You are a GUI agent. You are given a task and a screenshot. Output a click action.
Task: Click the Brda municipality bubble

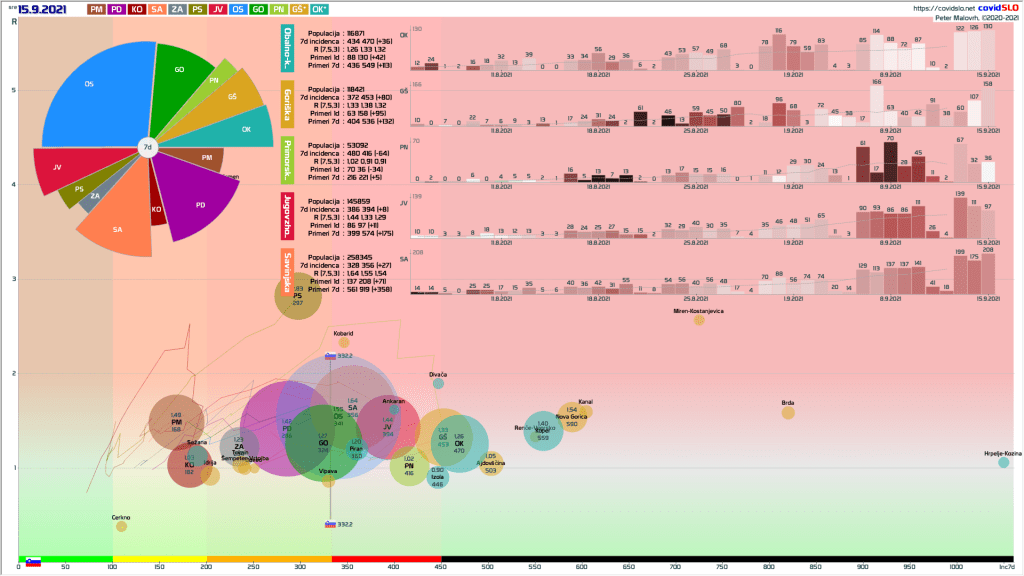(788, 412)
